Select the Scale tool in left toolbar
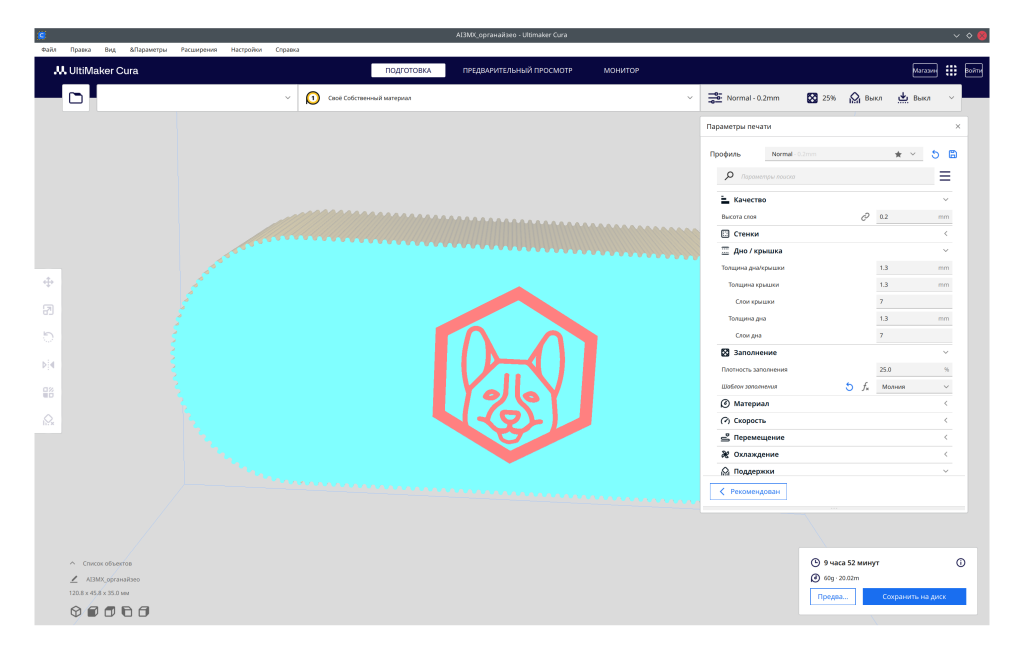 coord(48,310)
